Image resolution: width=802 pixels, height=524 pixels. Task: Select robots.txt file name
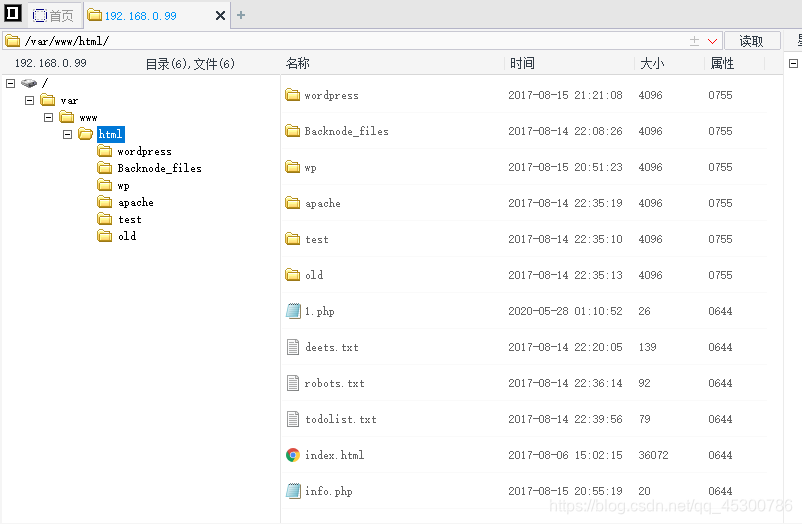pyautogui.click(x=335, y=383)
